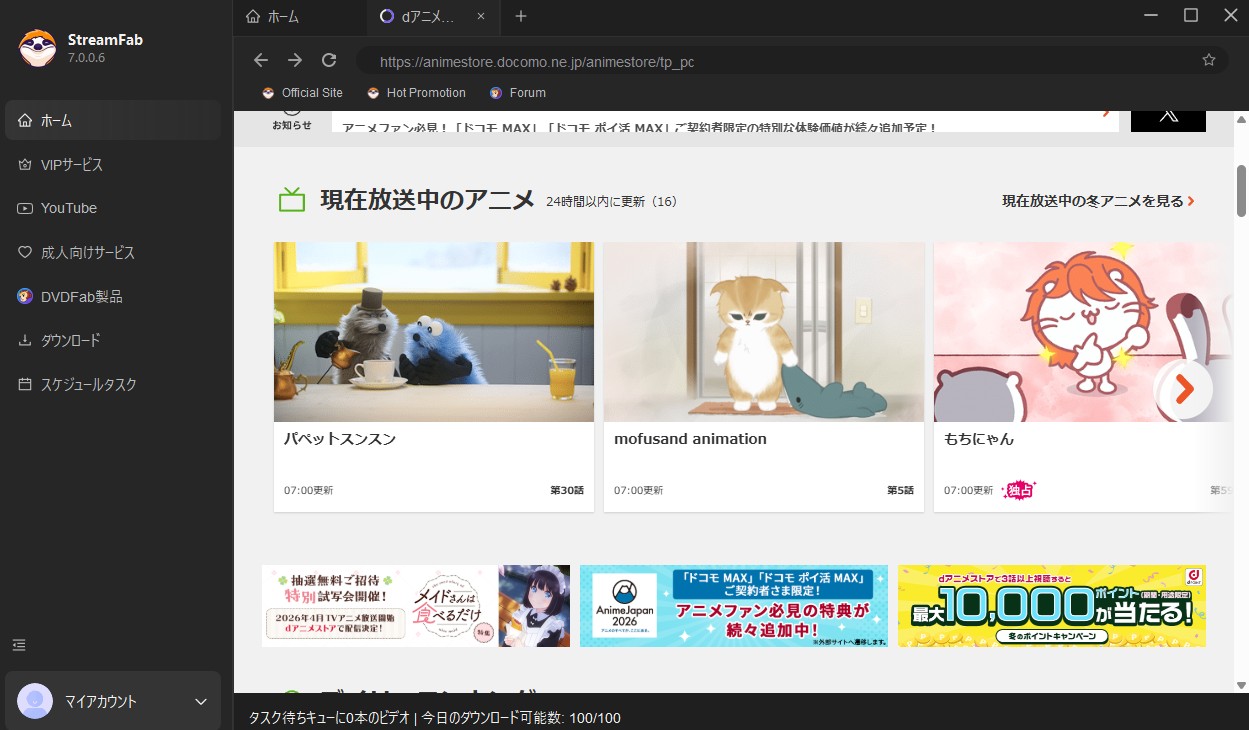Open the mofusand animation thumbnail

[763, 332]
